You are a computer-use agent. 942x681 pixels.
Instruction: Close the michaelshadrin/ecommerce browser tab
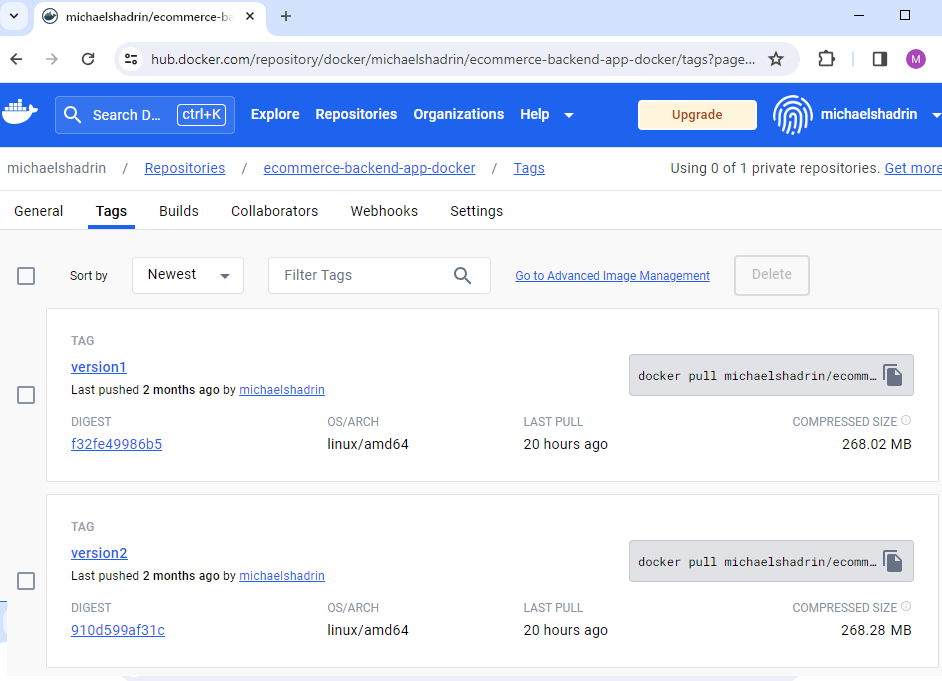251,16
